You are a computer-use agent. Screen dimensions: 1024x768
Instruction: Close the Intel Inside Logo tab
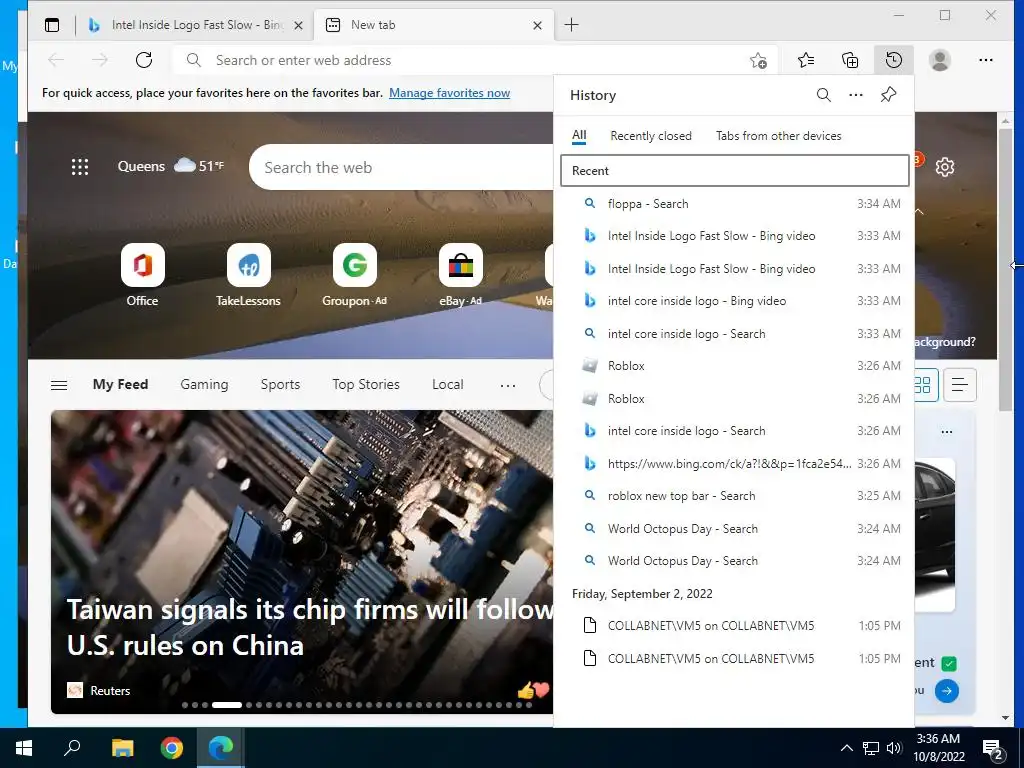point(298,25)
